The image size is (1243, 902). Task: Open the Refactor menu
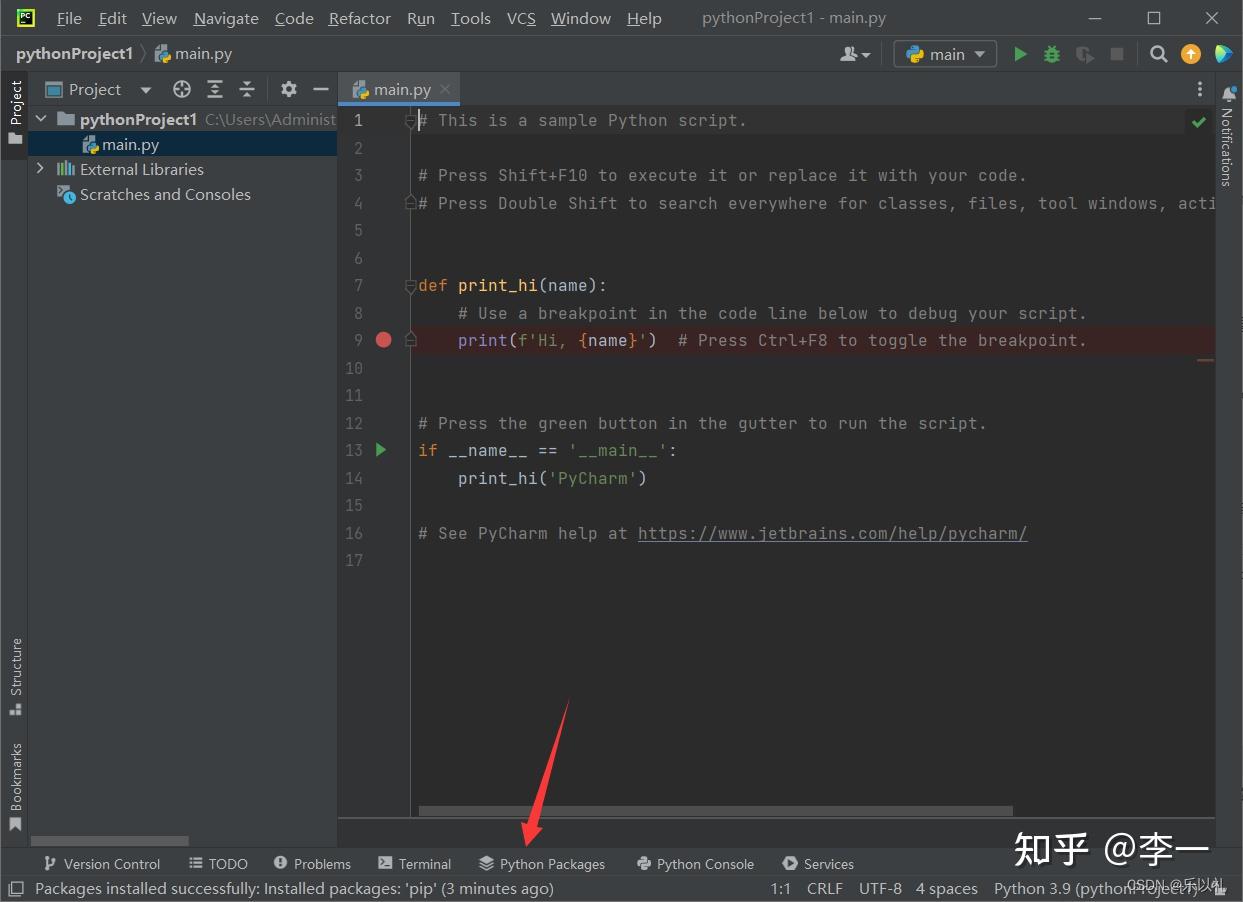tap(360, 18)
